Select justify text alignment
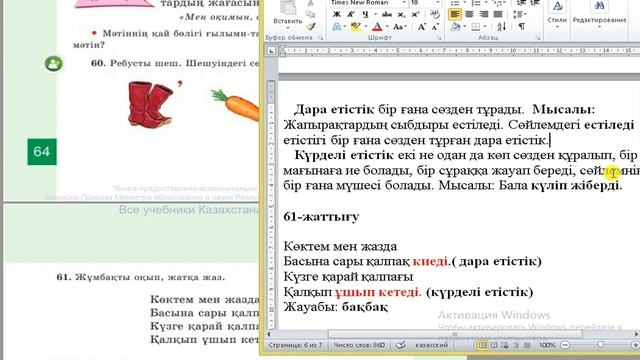 pyautogui.click(x=498, y=15)
